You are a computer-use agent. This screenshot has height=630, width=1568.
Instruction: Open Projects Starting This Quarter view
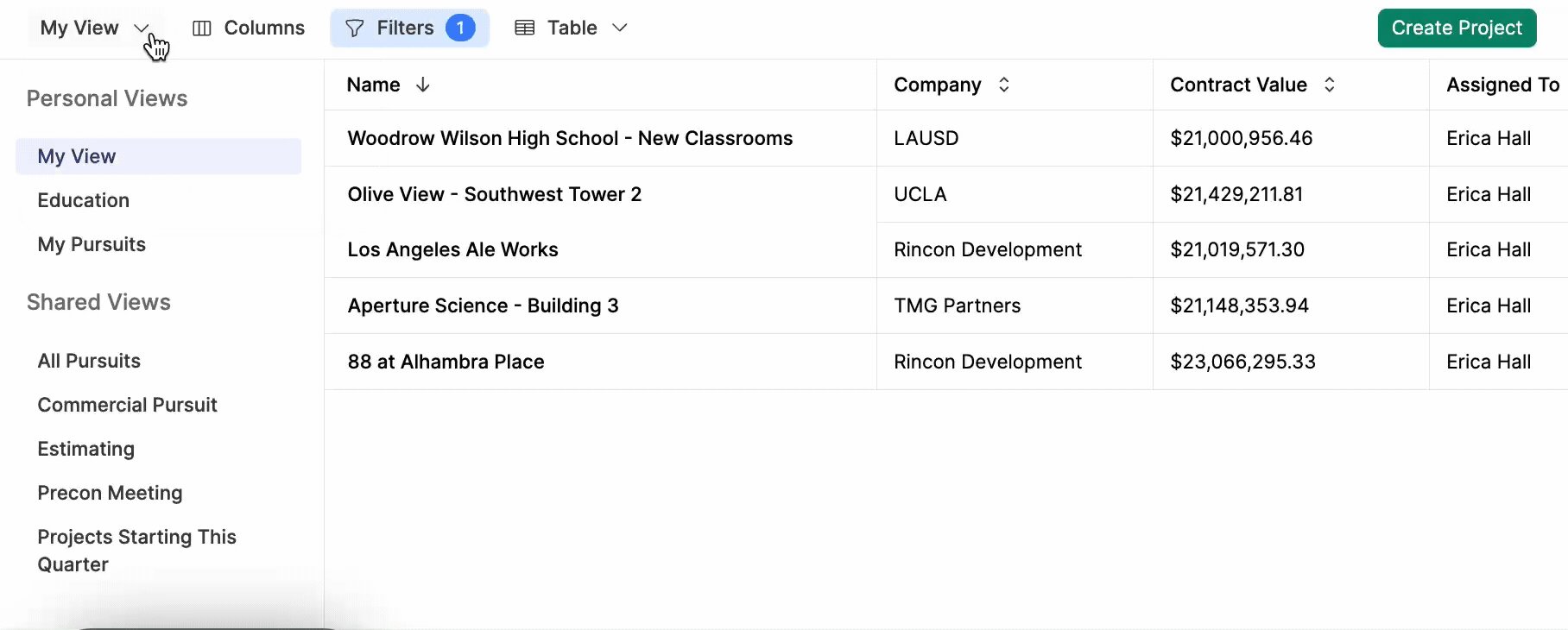136,551
